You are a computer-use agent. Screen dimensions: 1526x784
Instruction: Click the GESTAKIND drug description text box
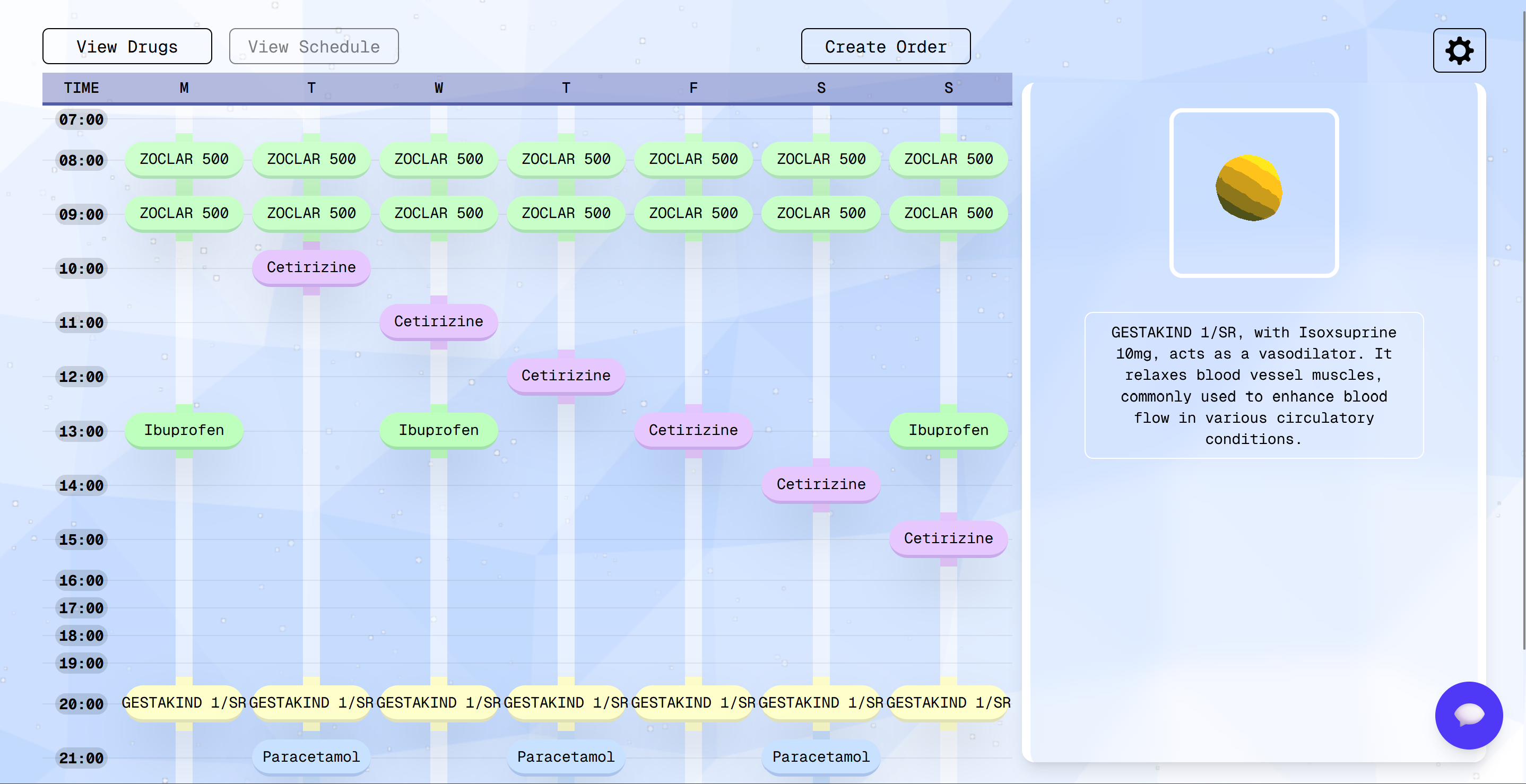point(1253,385)
